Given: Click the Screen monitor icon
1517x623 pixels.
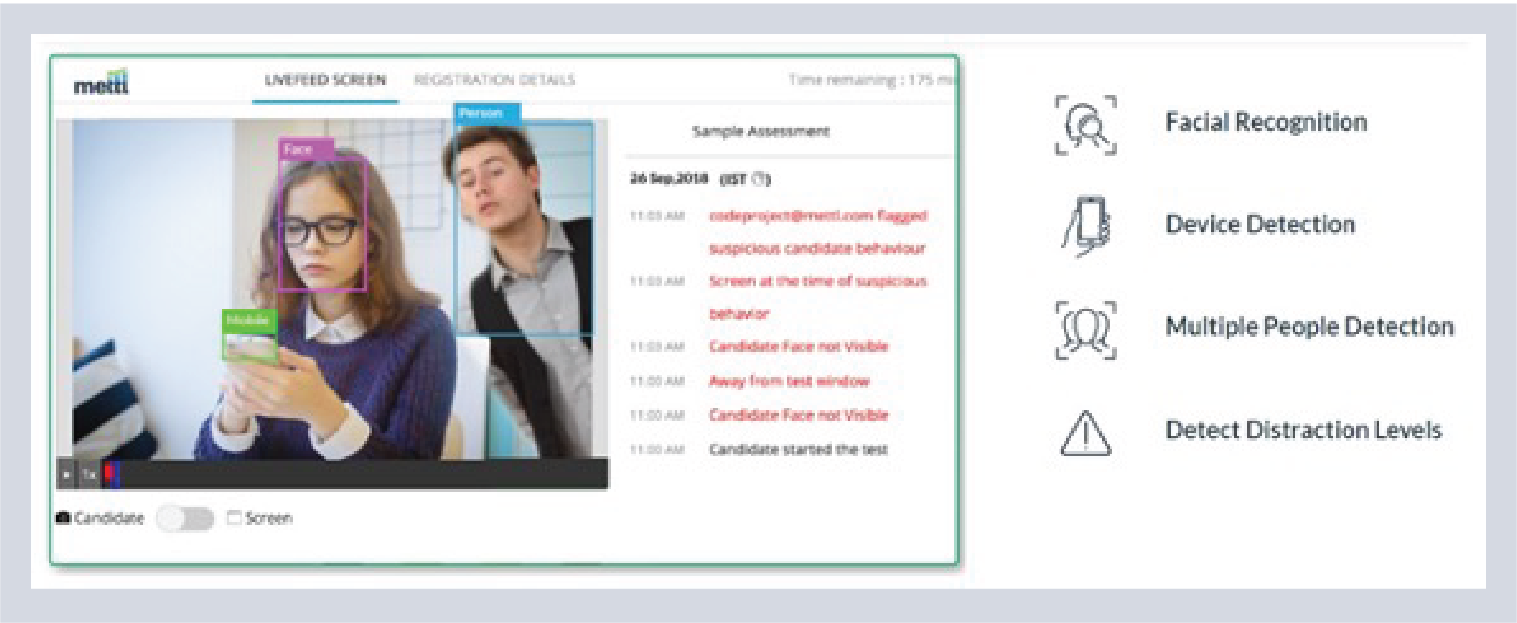Looking at the screenshot, I should pyautogui.click(x=235, y=518).
